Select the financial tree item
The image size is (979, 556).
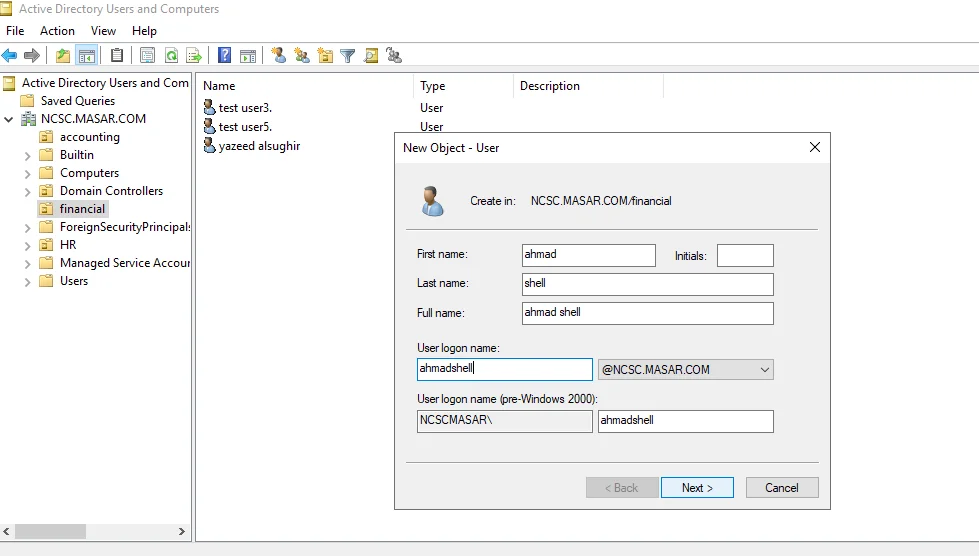(82, 209)
